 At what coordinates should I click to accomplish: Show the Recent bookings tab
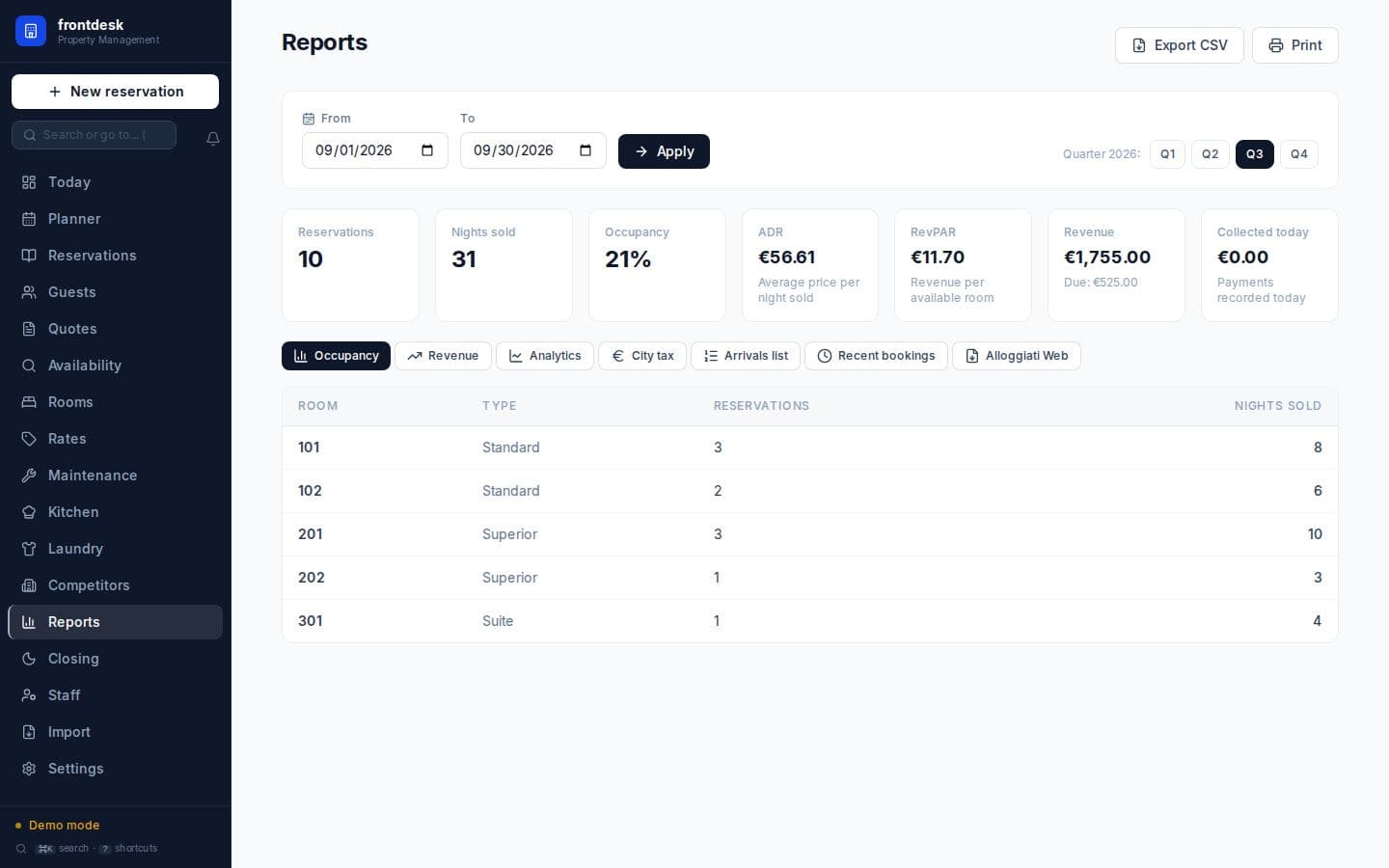click(876, 356)
